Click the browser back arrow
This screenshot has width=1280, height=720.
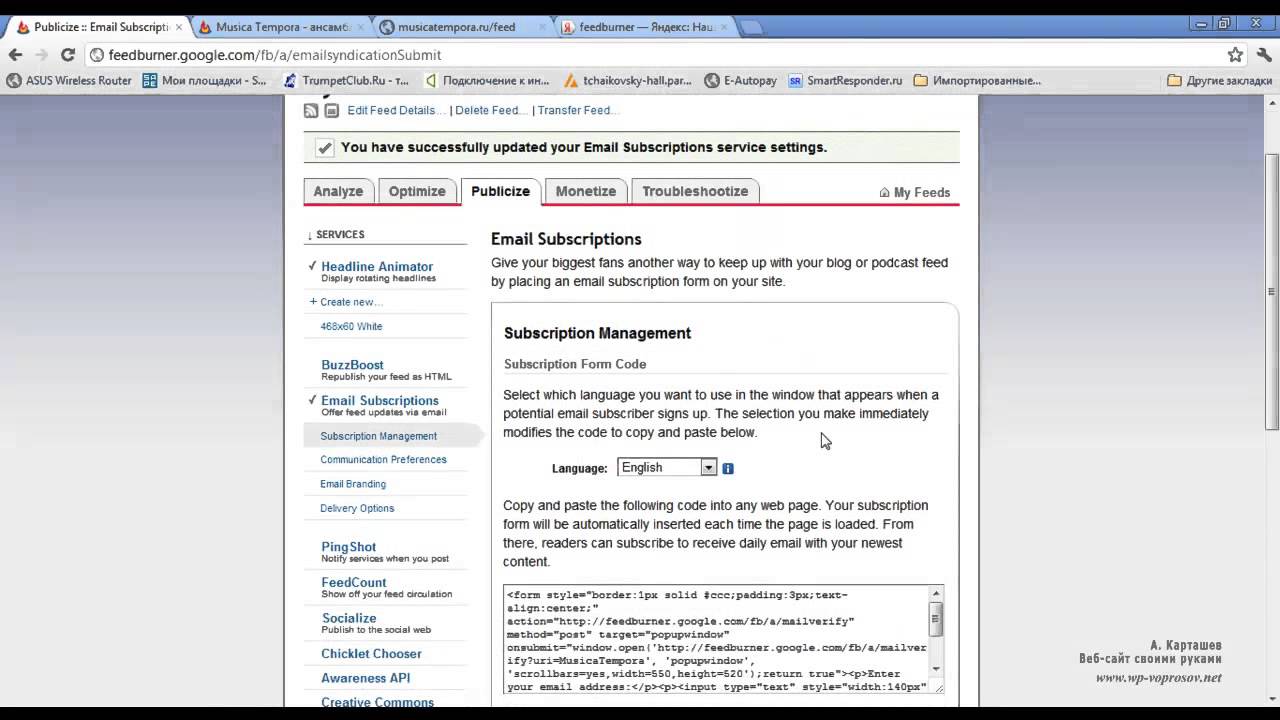(x=15, y=55)
